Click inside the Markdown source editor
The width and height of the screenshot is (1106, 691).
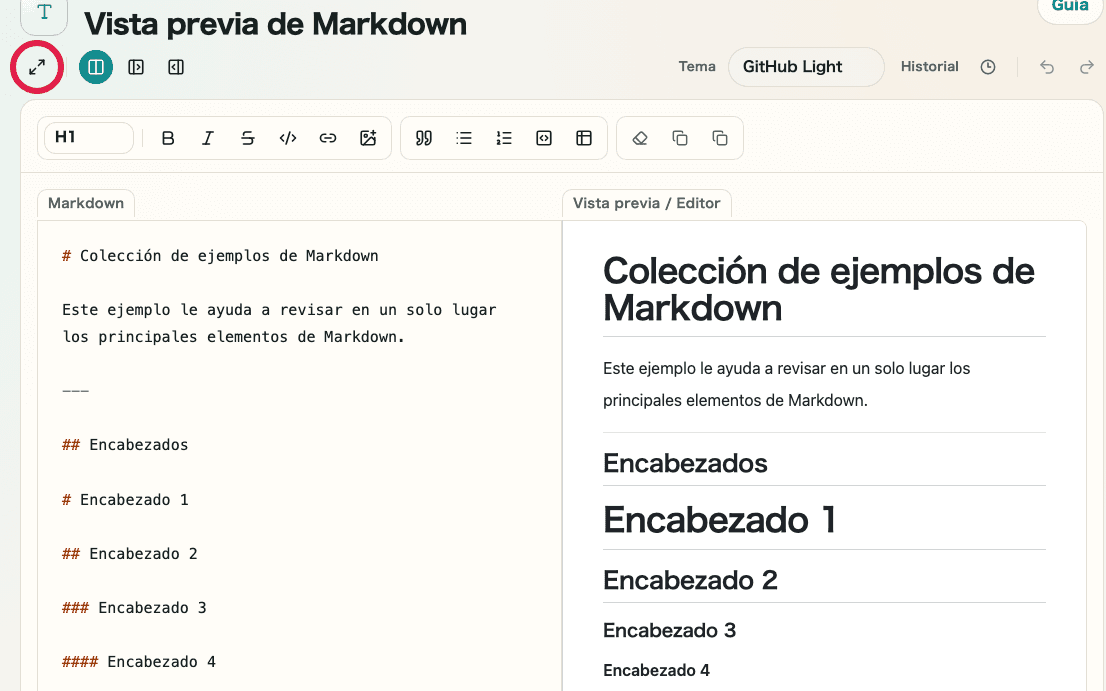[300, 400]
